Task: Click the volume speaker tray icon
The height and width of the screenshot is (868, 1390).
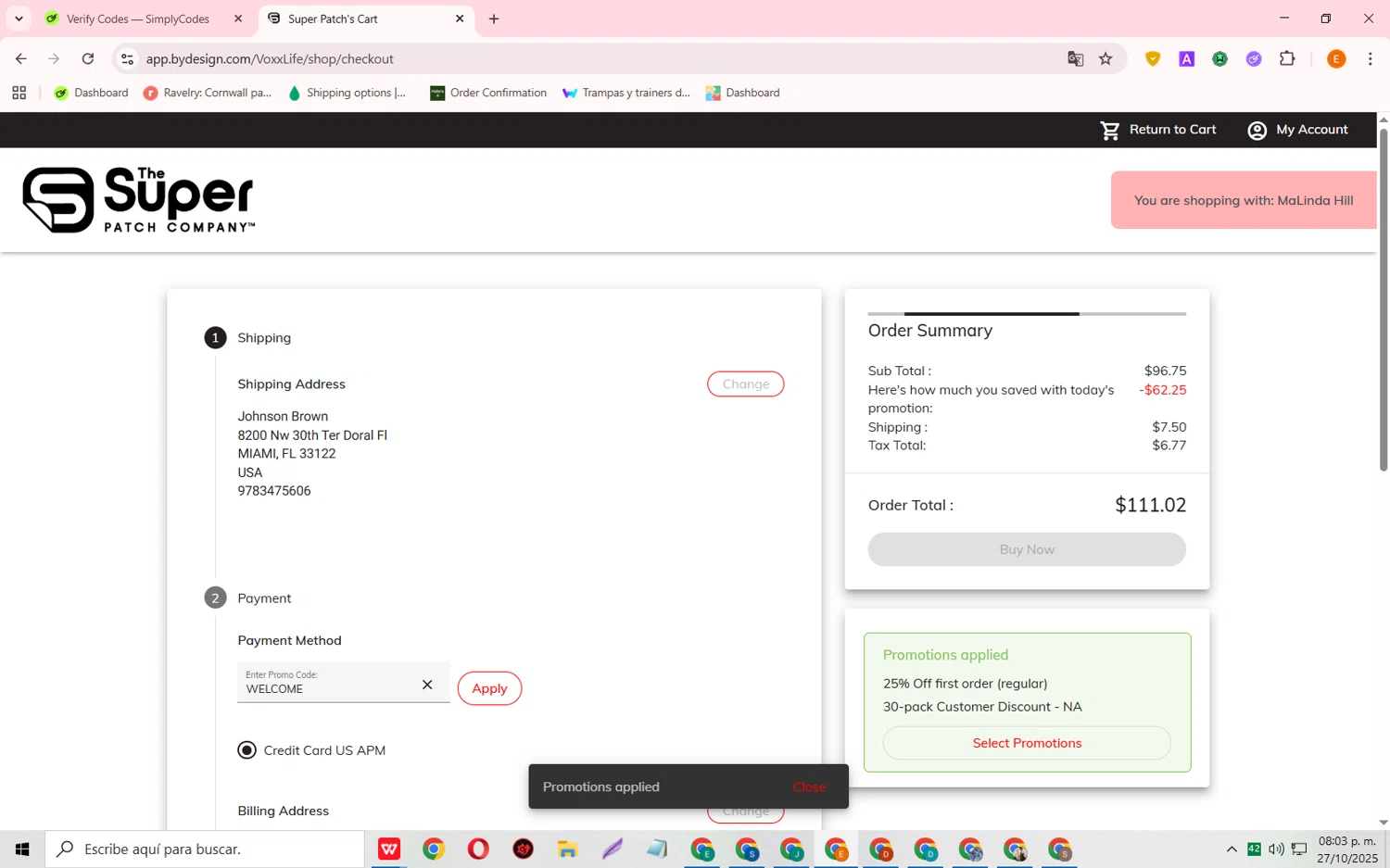Action: tap(1276, 849)
